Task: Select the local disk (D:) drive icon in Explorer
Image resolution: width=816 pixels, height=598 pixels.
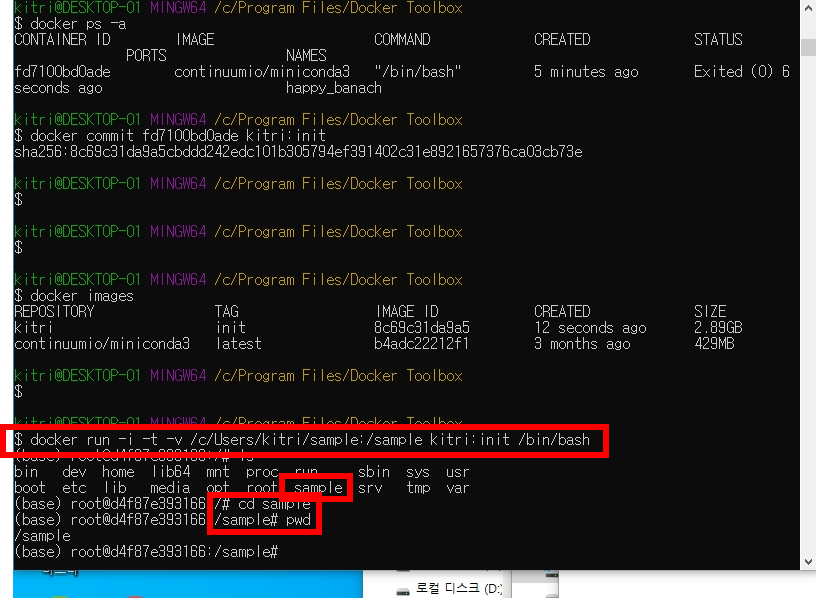Action: [x=403, y=590]
